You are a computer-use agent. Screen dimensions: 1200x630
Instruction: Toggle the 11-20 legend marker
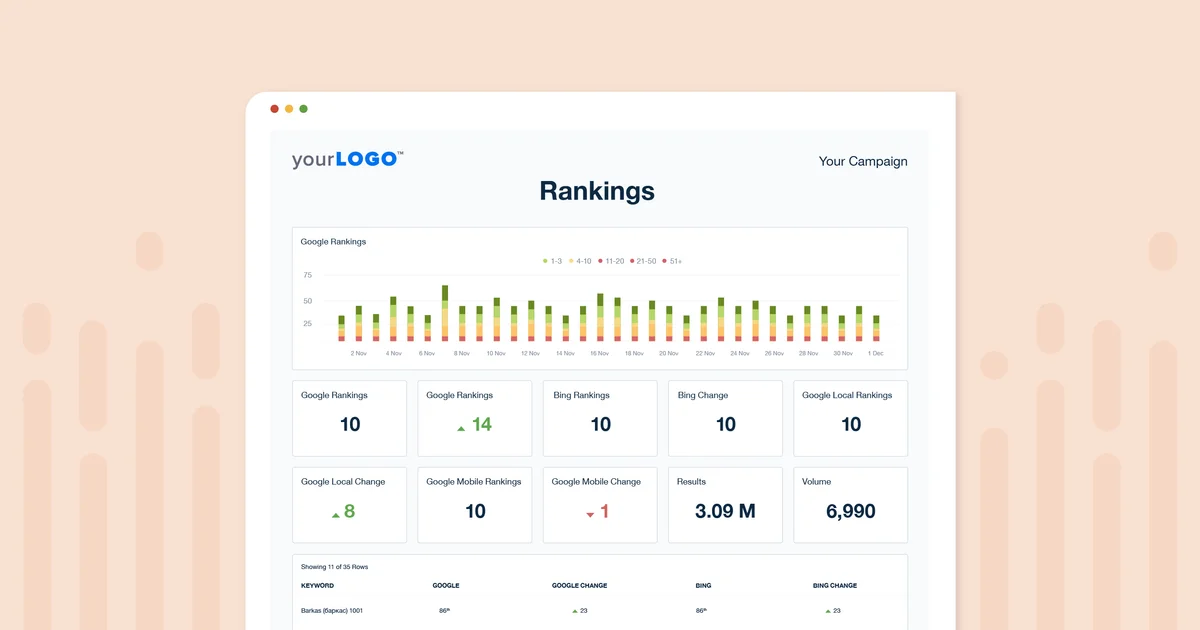601,260
